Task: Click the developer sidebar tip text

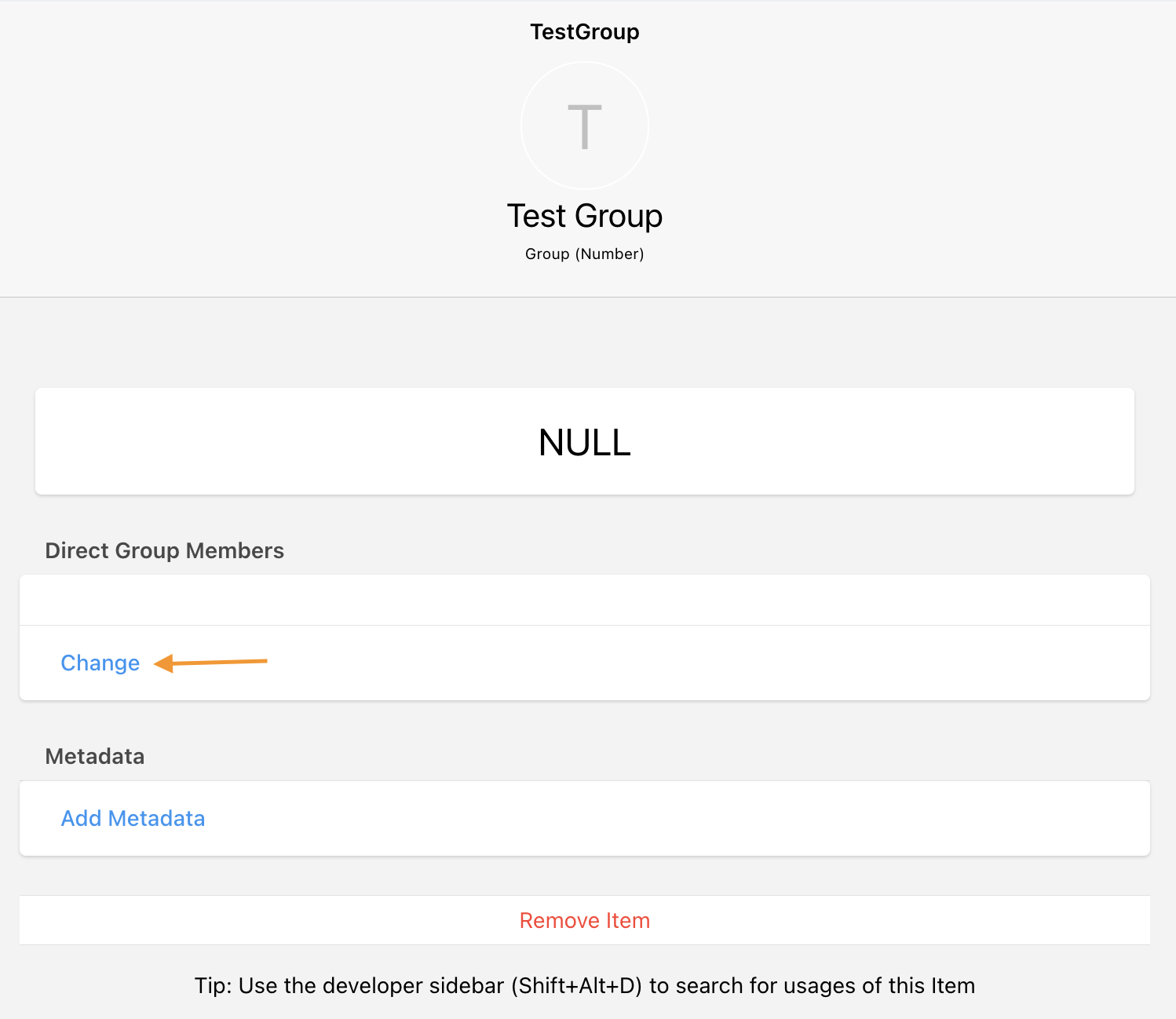Action: [x=584, y=985]
